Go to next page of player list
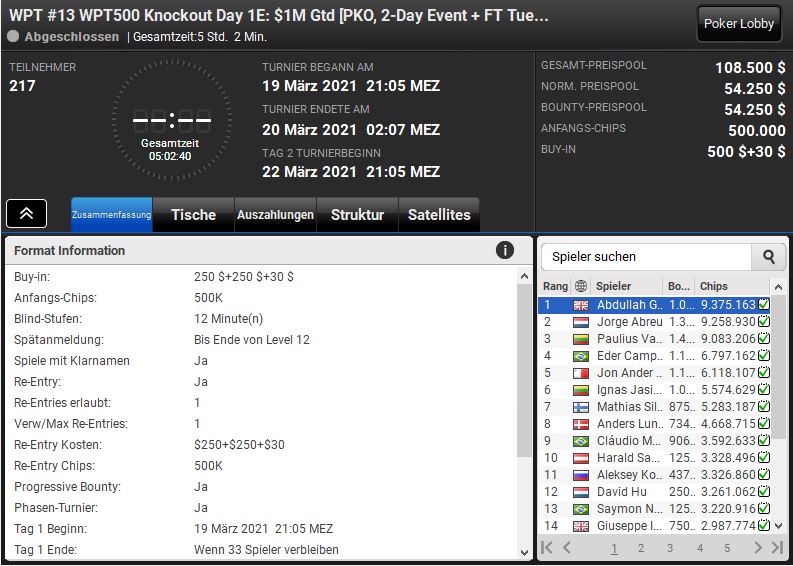The image size is (793, 566). pos(758,548)
